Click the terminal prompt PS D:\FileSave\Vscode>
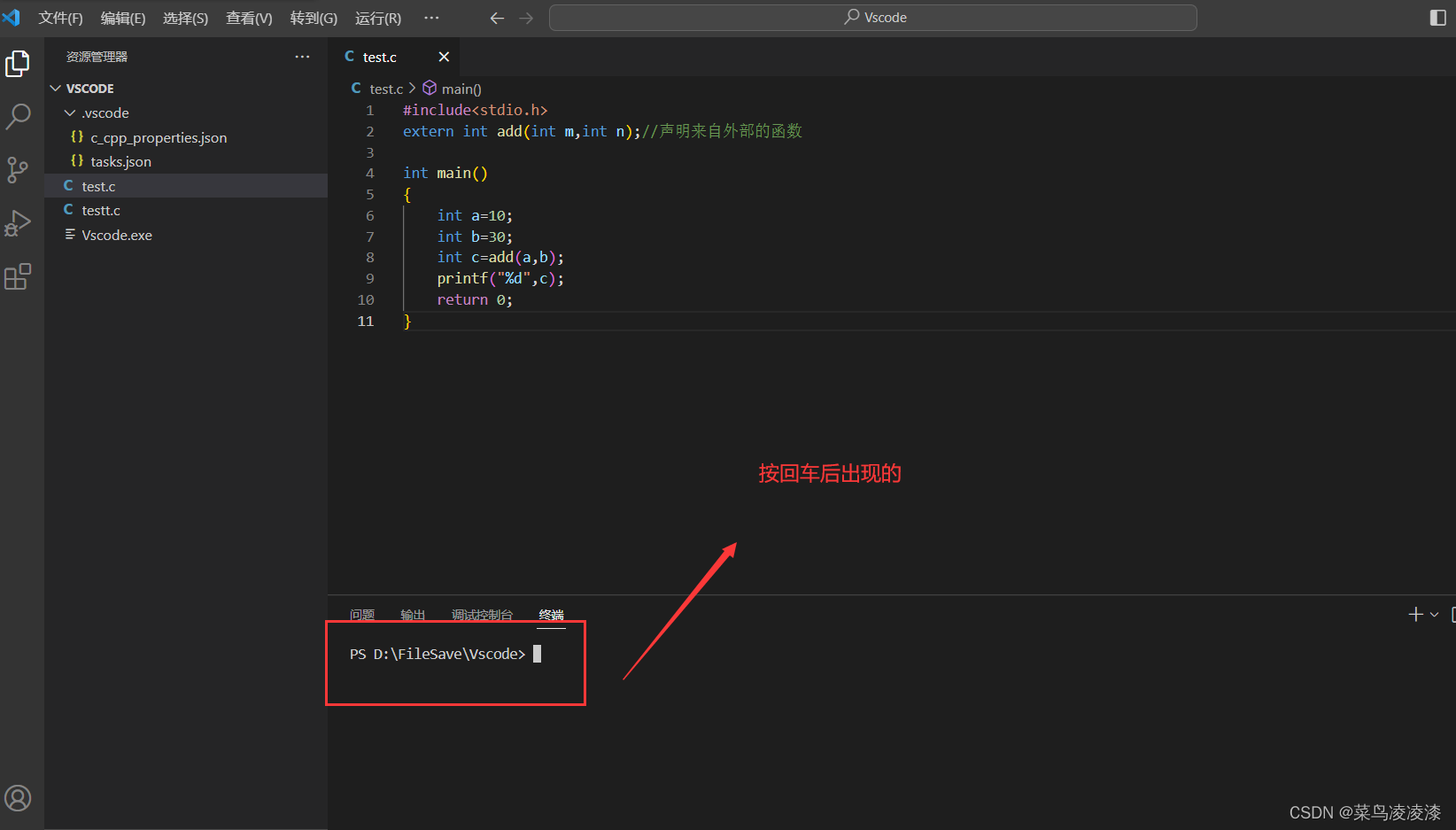This screenshot has width=1456, height=830. [438, 654]
